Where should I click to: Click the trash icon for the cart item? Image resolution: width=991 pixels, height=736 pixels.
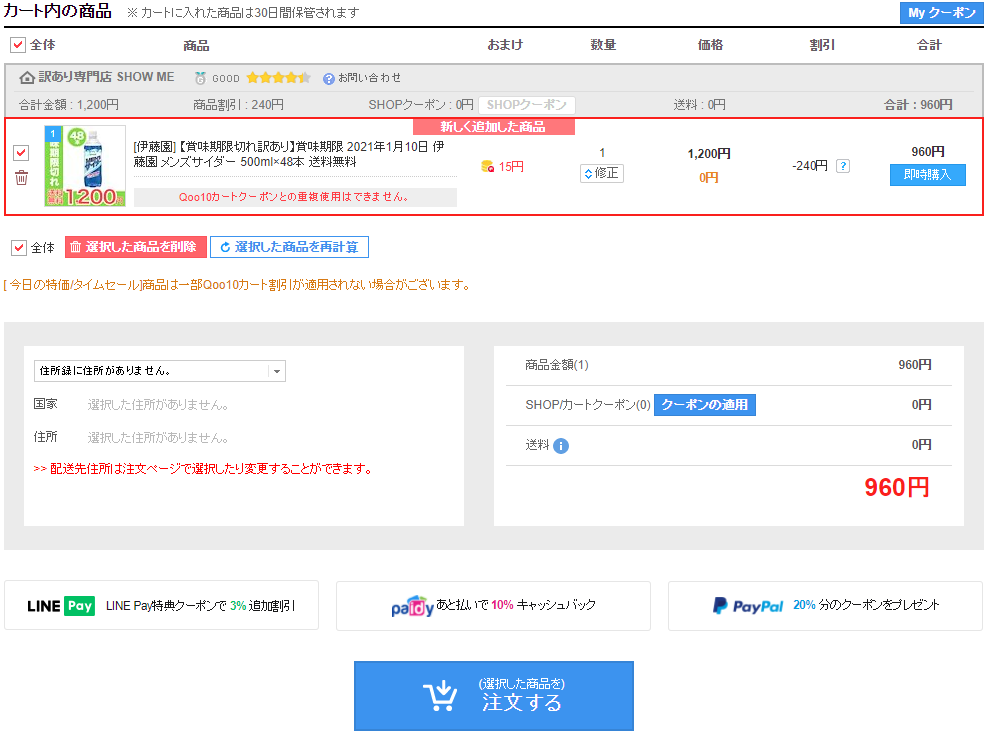21,178
